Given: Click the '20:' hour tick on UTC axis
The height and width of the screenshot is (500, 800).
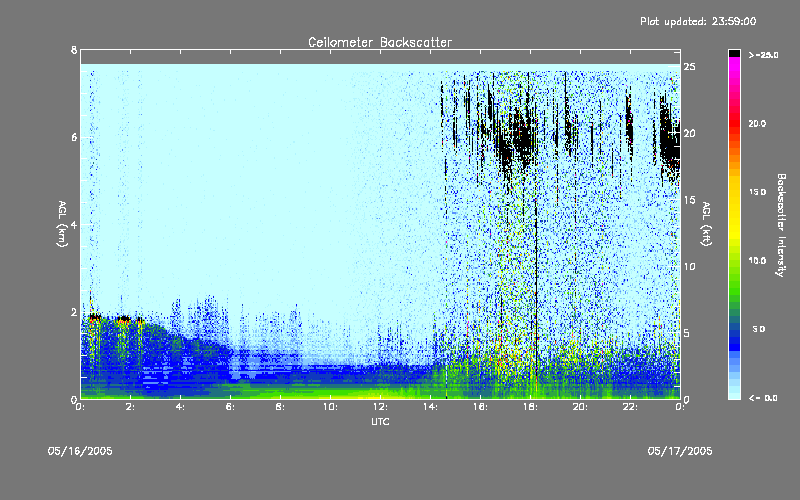Looking at the screenshot, I should [581, 407].
